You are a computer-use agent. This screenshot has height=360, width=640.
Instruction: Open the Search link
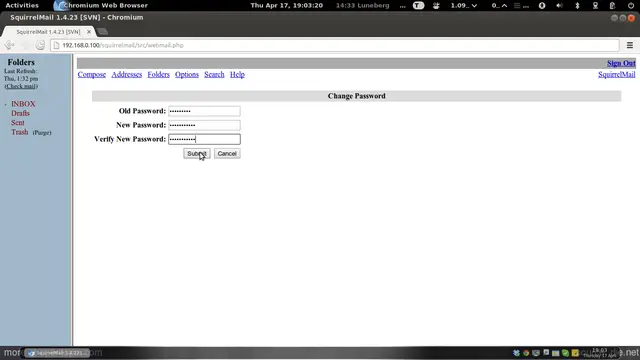214,74
